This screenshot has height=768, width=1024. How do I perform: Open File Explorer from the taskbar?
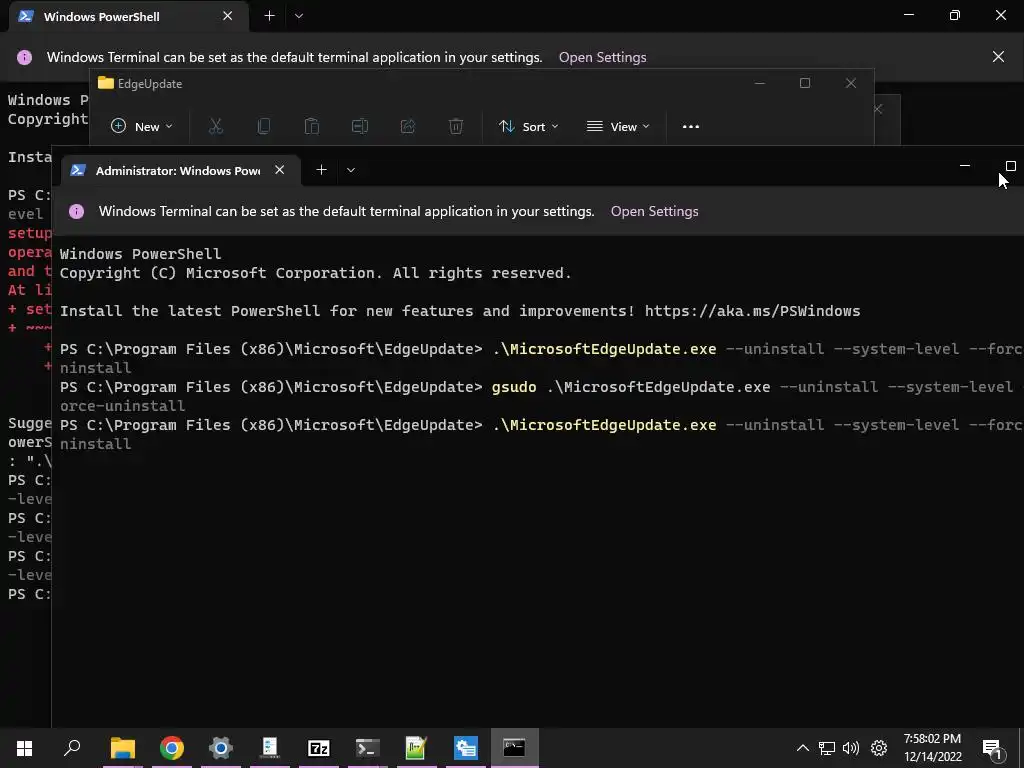coord(122,748)
